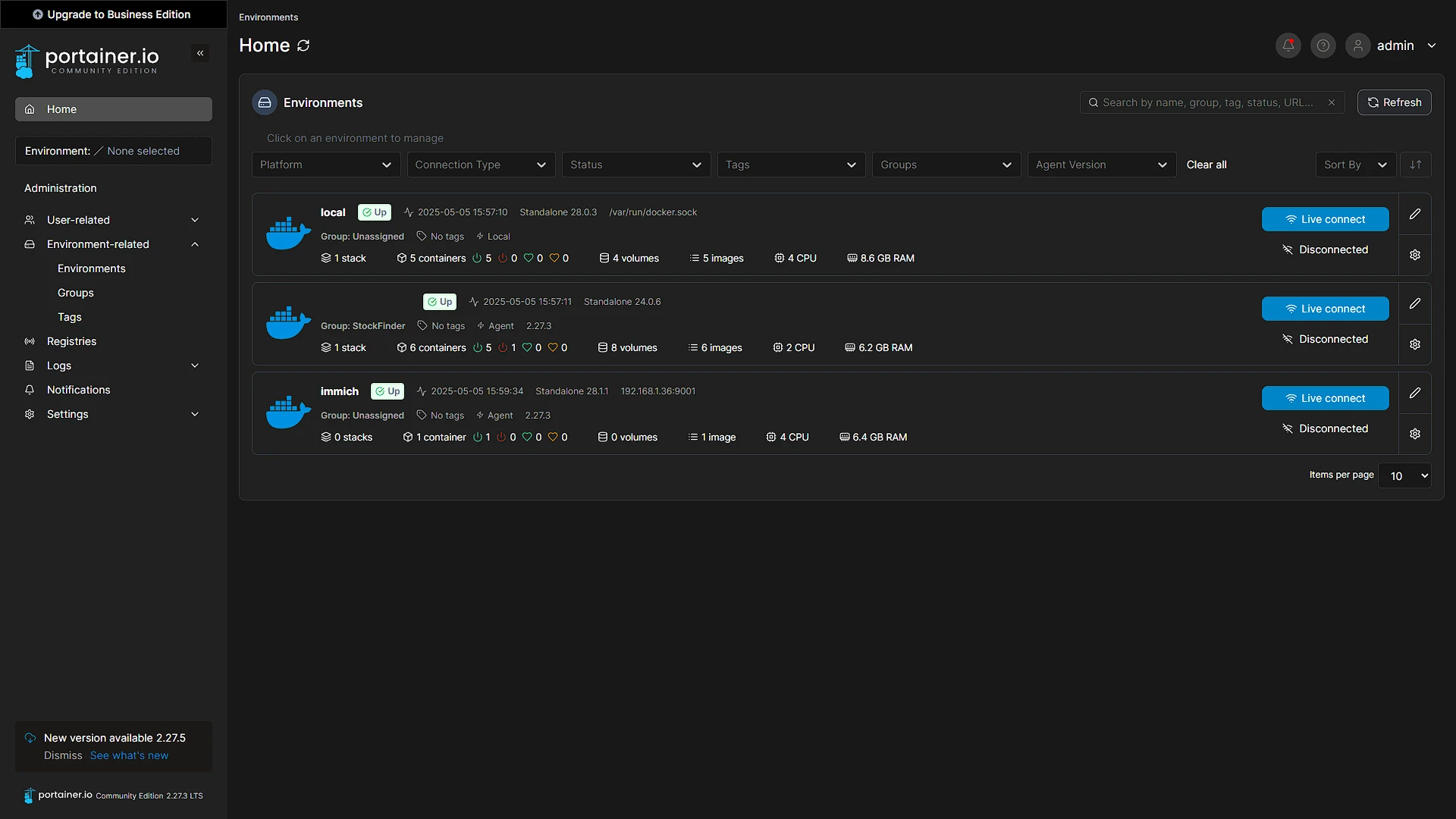
Task: Click the Environments panel header icon
Action: (265, 102)
